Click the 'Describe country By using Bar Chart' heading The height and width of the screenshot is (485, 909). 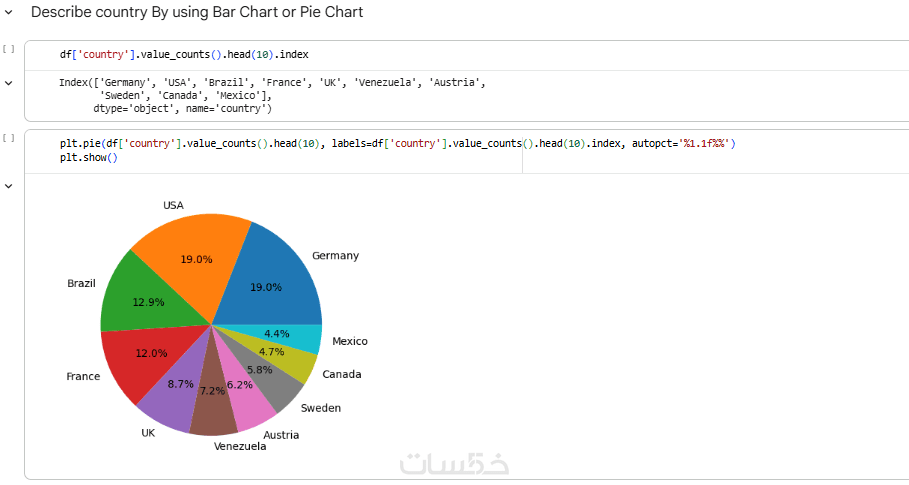[x=197, y=13]
